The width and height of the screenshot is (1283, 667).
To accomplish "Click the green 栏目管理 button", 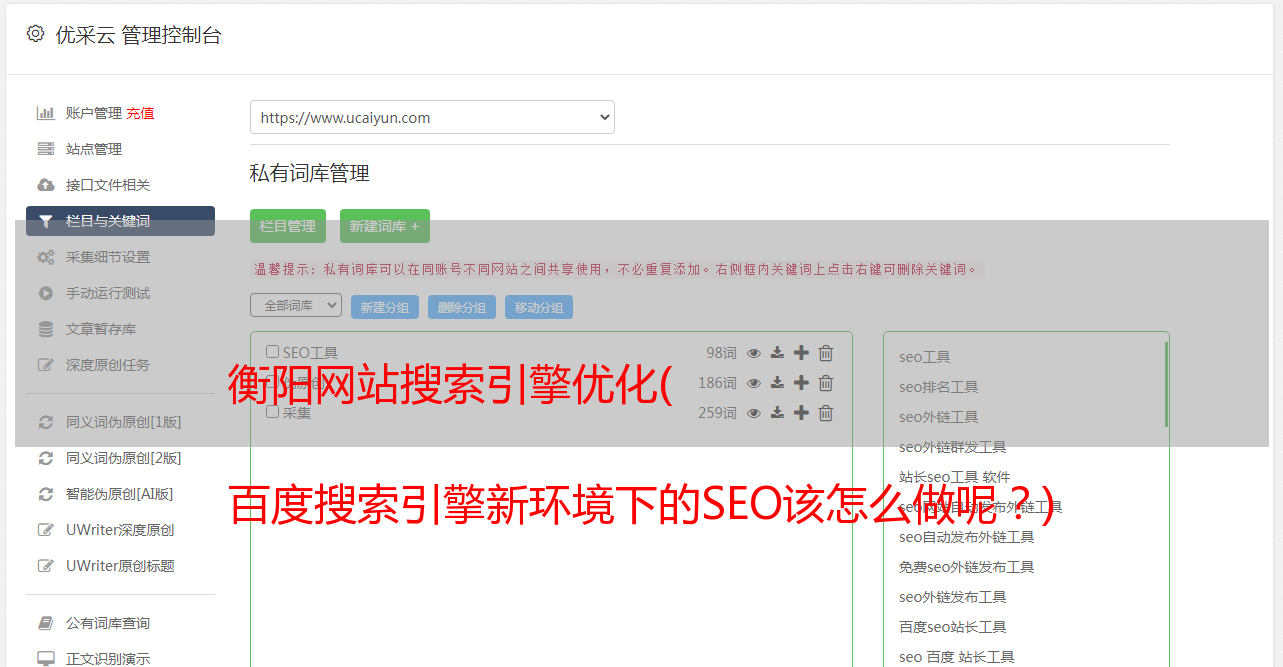I will click(288, 226).
